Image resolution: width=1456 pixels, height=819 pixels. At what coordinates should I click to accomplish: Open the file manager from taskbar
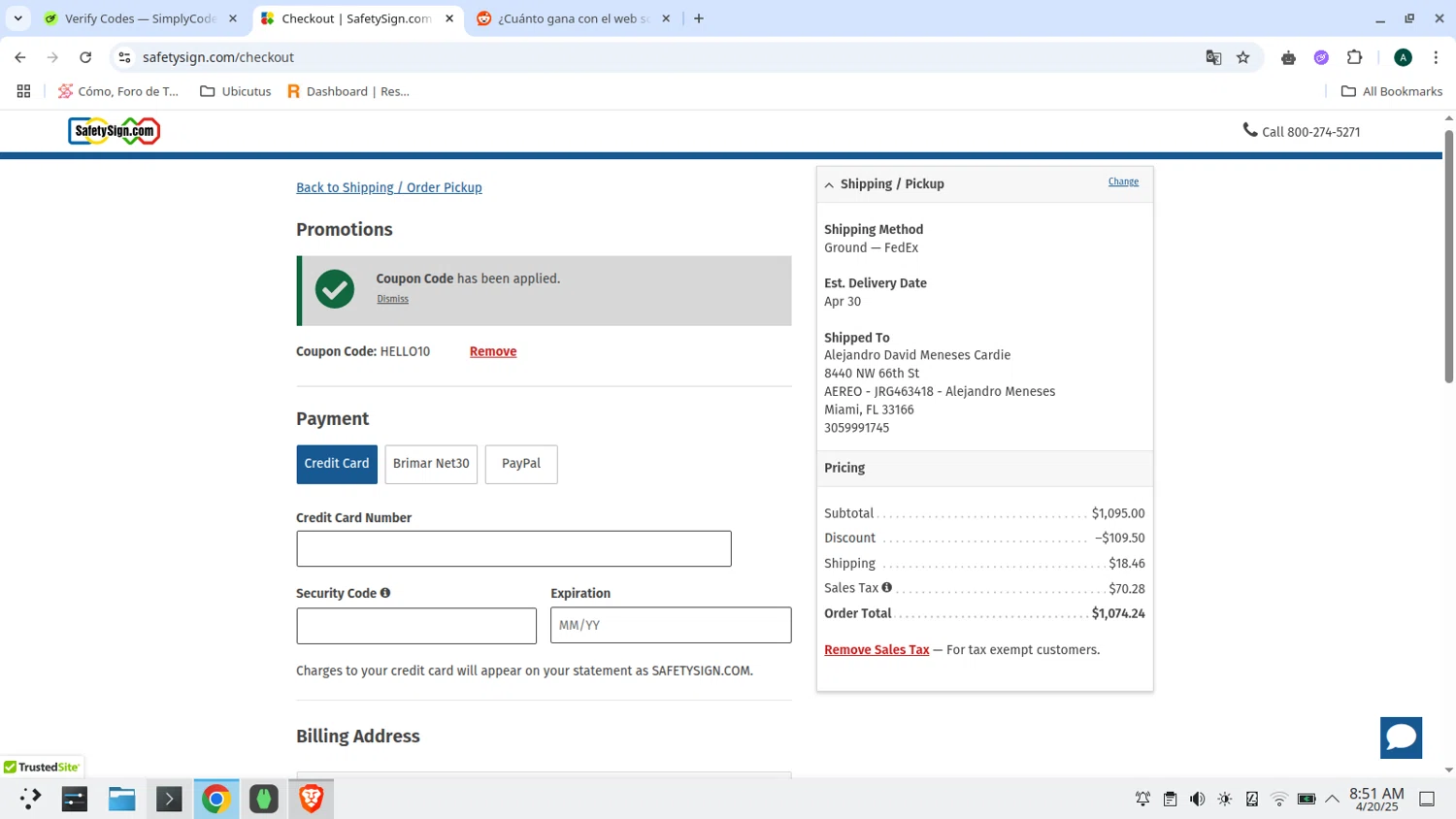121,799
